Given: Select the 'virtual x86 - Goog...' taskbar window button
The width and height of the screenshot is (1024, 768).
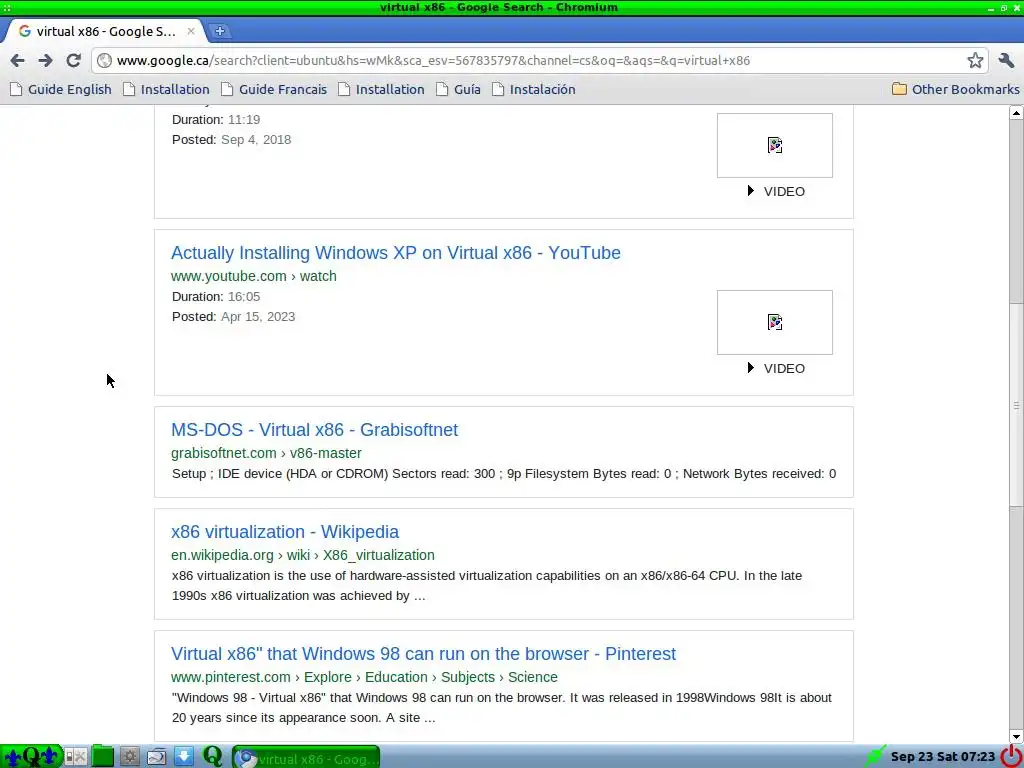Looking at the screenshot, I should click(306, 758).
